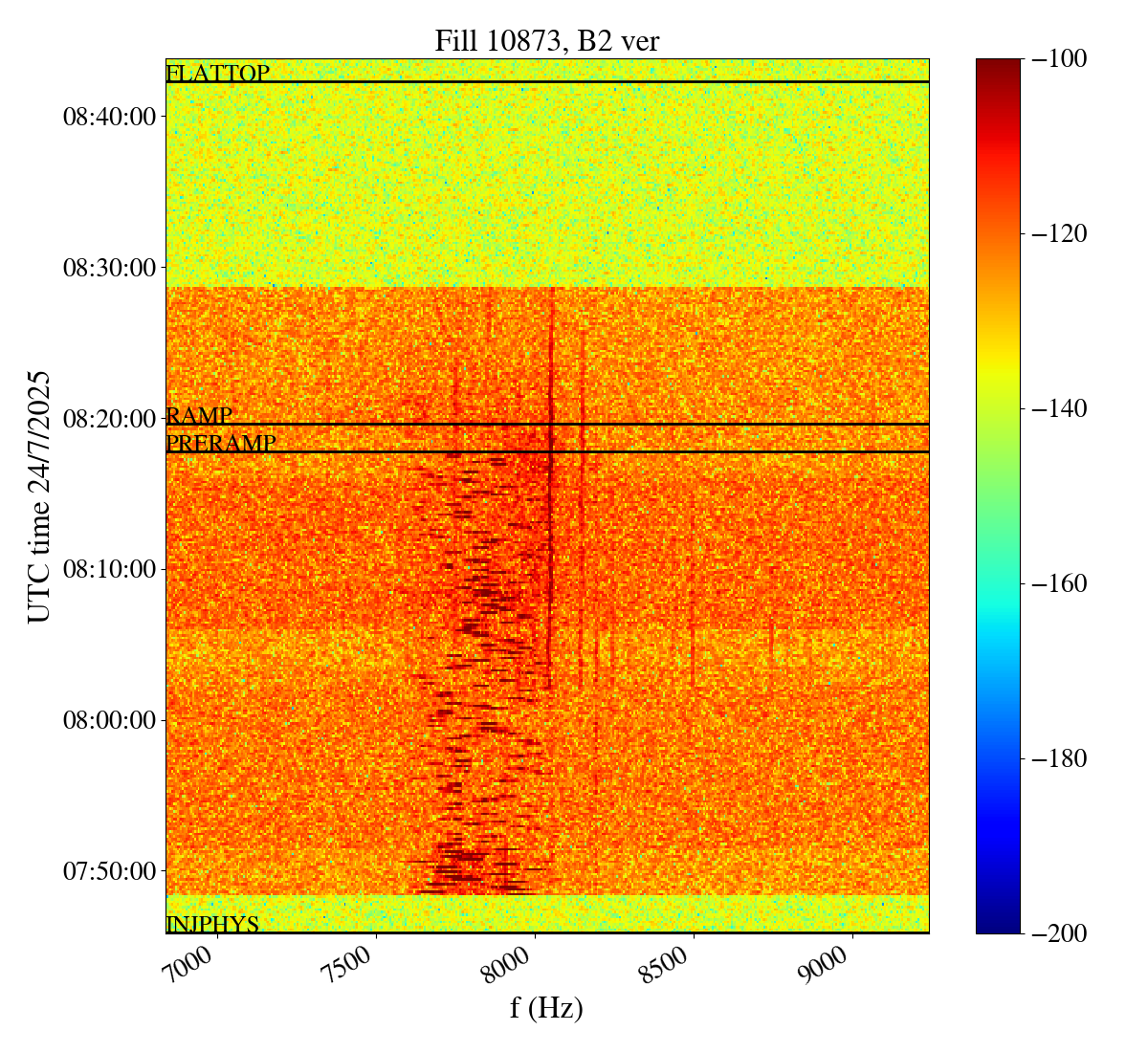Select the PRERAMP phase label

221,443
